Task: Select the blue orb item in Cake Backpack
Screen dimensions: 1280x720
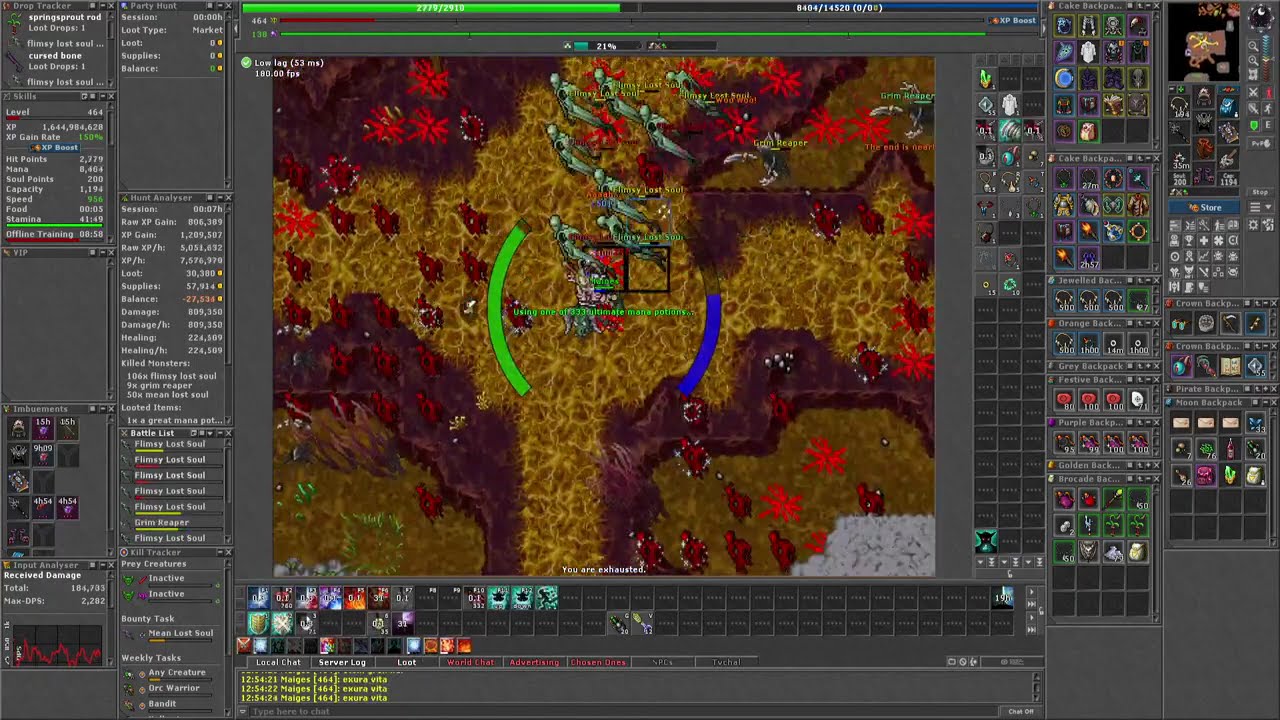Action: [1064, 79]
